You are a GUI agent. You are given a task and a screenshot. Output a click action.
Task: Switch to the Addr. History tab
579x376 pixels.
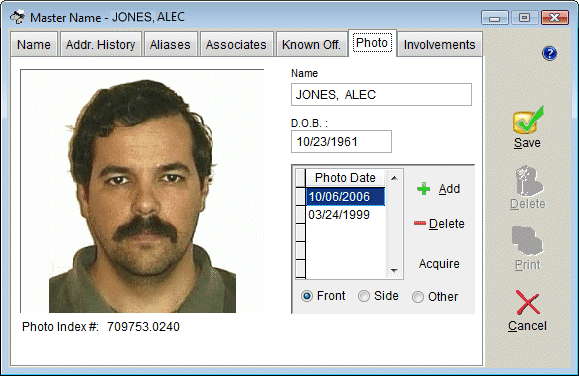[x=100, y=45]
